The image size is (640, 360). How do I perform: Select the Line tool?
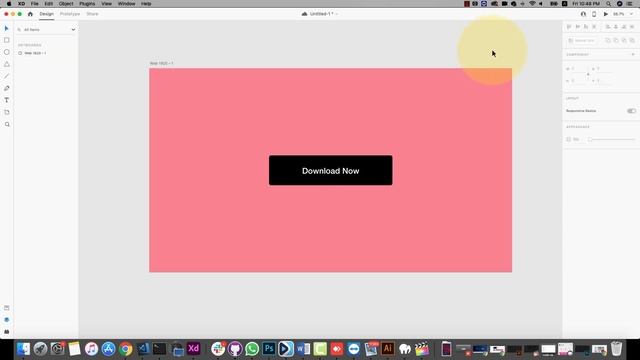[x=7, y=76]
